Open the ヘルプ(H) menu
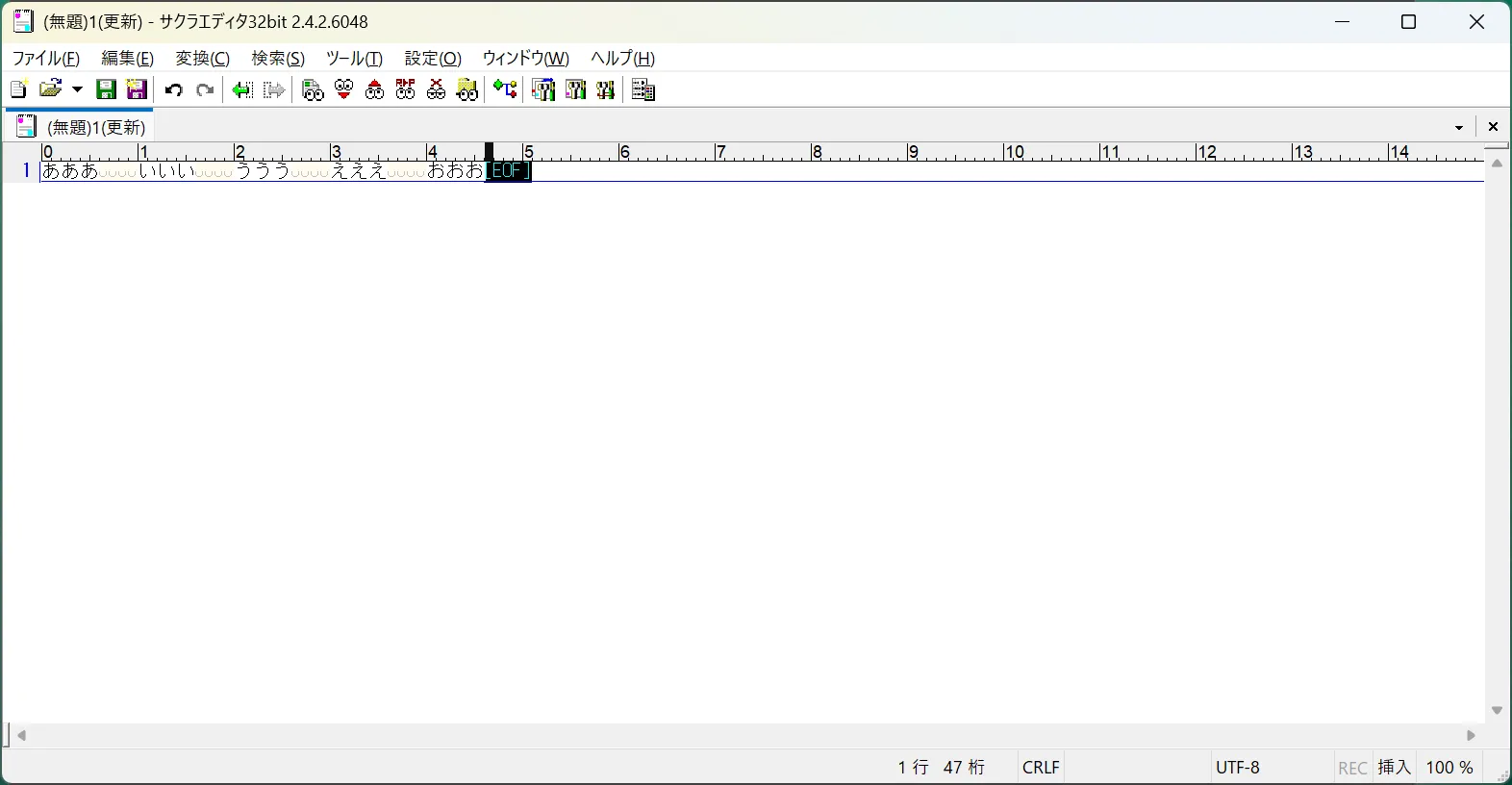The image size is (1512, 785). 623,58
